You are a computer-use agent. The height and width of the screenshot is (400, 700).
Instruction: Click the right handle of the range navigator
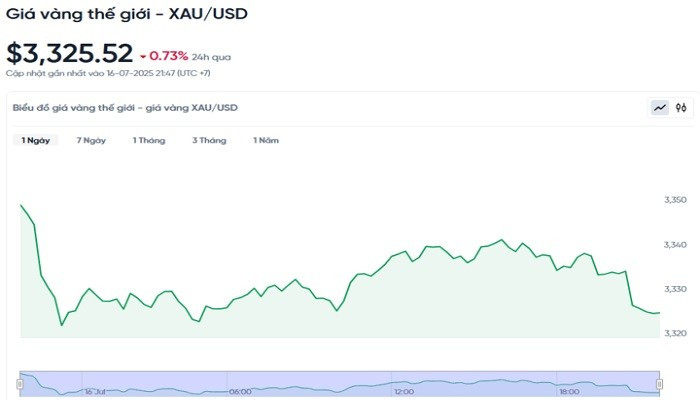pyautogui.click(x=660, y=383)
